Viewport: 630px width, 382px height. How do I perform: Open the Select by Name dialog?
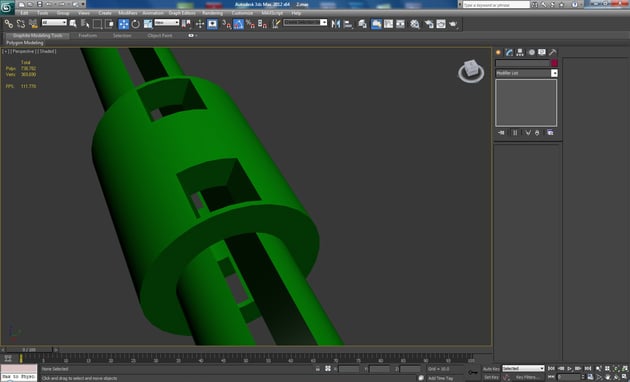click(85, 24)
